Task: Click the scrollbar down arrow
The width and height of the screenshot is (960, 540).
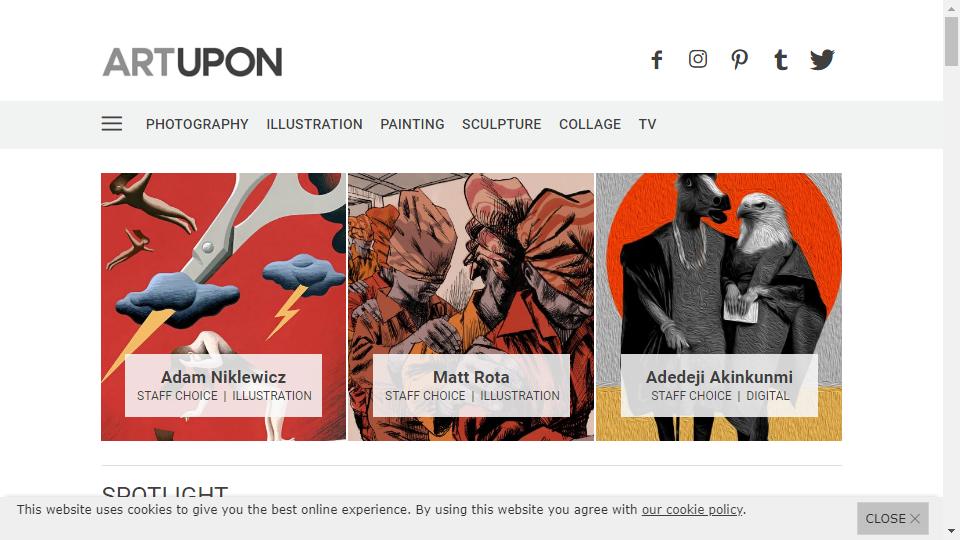Action: [x=951, y=531]
